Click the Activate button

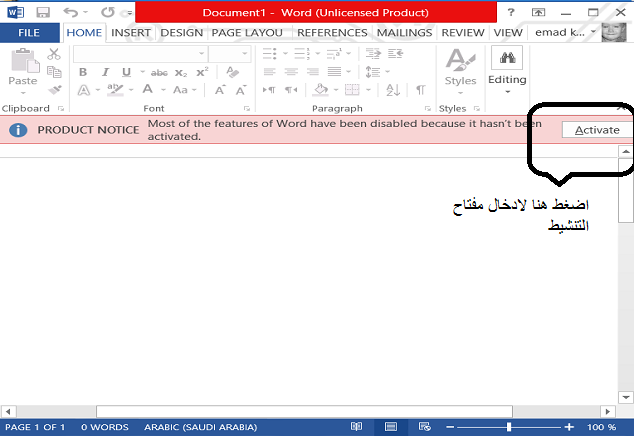tap(597, 130)
